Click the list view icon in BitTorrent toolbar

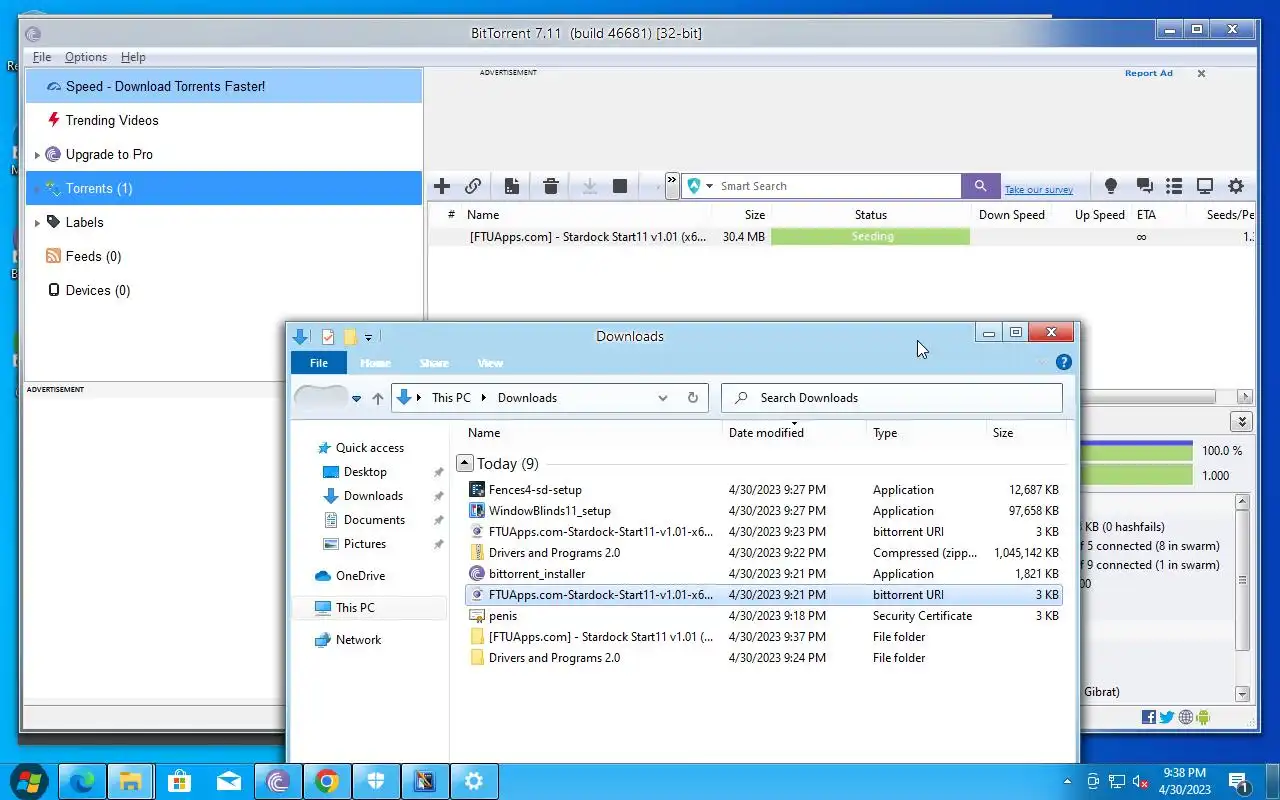pyautogui.click(x=1174, y=186)
